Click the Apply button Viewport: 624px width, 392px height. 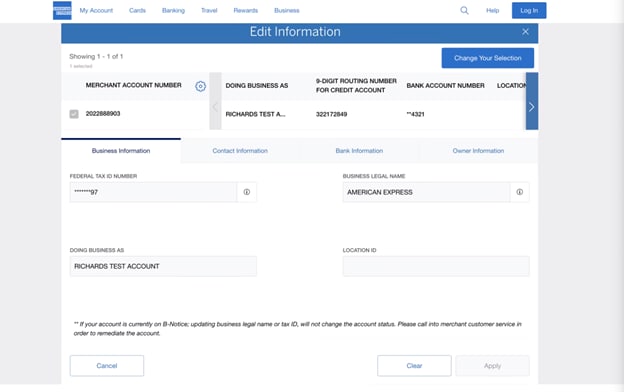(x=492, y=366)
